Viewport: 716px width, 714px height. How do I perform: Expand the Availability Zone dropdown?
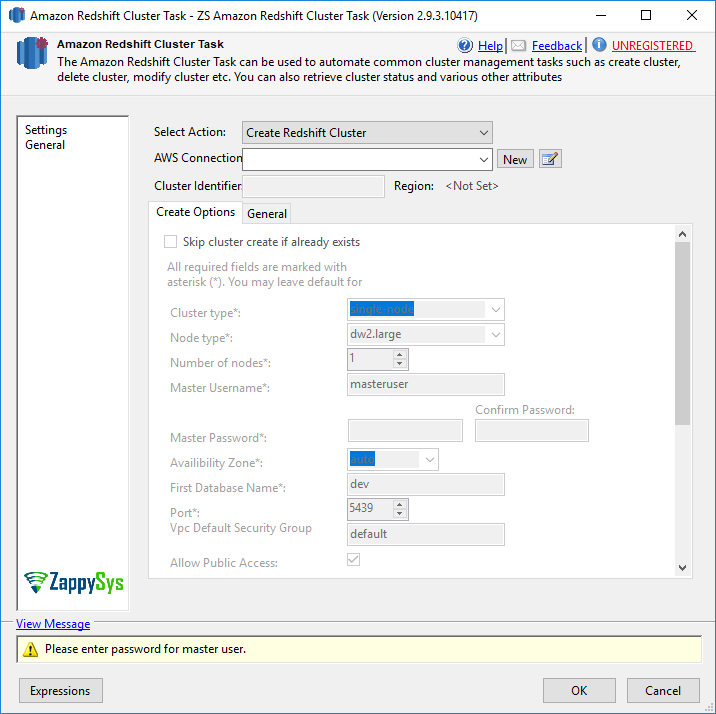429,459
